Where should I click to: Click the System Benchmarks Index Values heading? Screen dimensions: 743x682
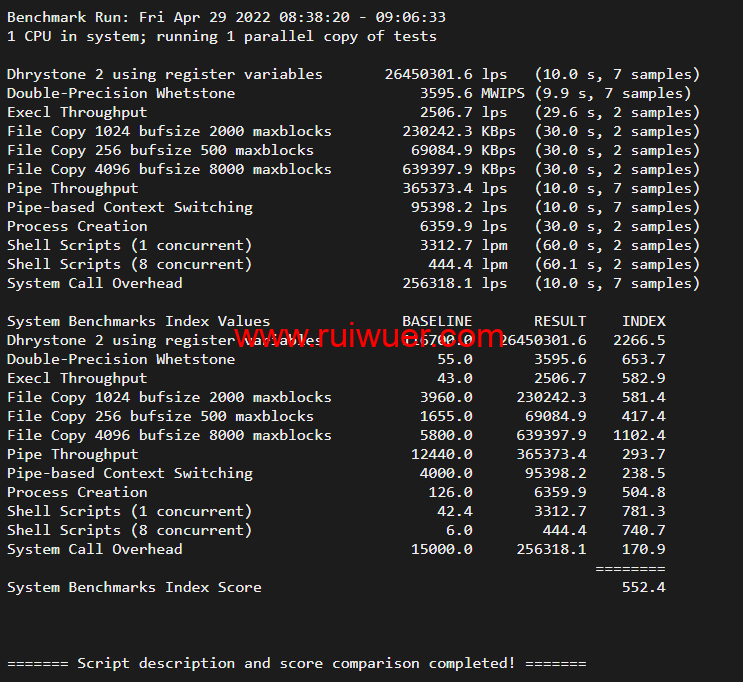pos(138,321)
